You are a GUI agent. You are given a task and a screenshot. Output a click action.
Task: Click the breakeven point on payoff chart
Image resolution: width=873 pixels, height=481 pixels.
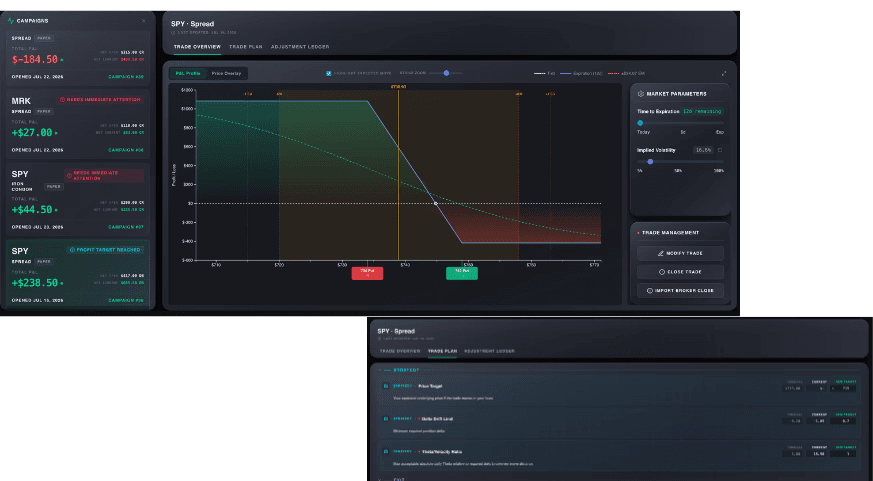435,203
